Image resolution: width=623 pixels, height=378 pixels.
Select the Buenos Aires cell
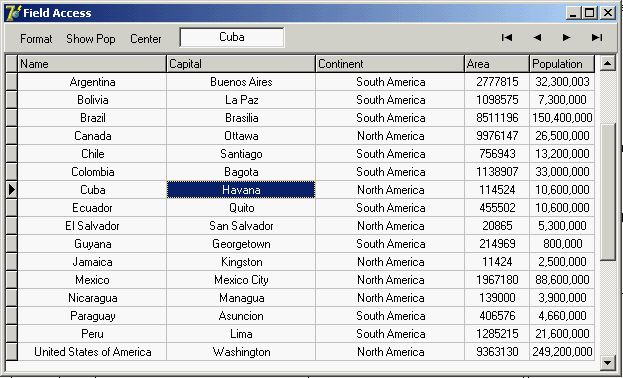point(241,82)
